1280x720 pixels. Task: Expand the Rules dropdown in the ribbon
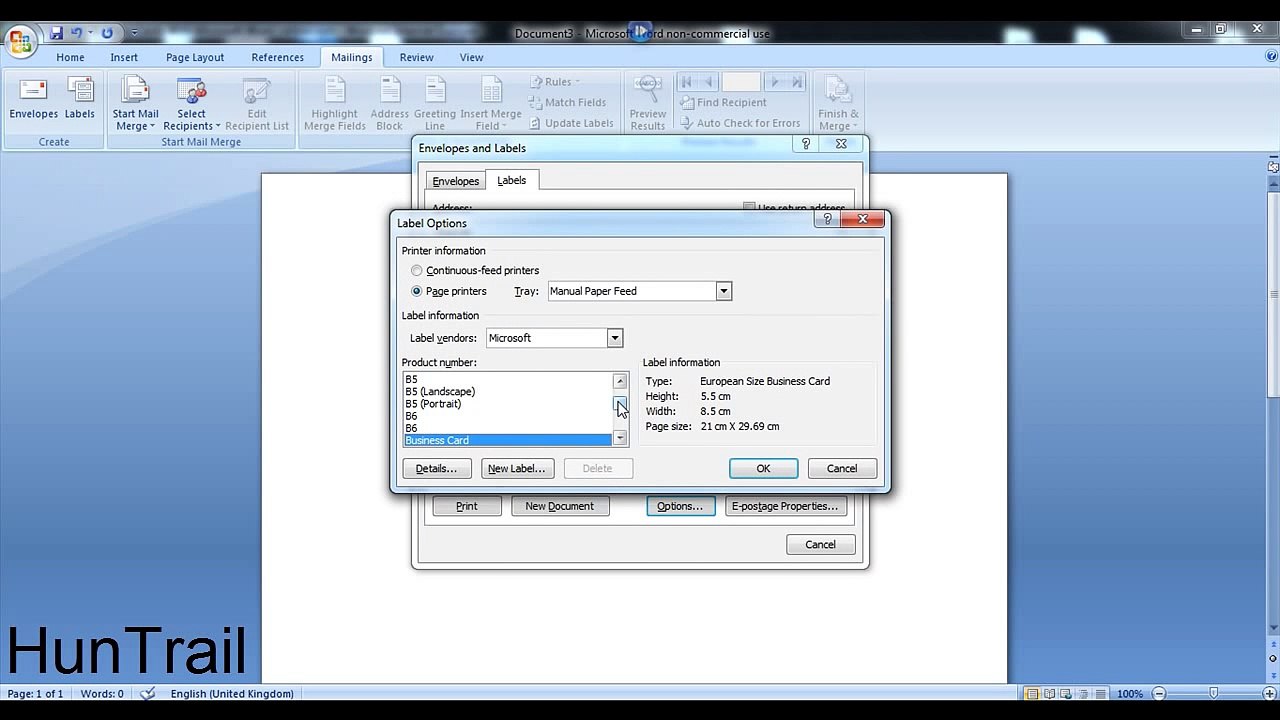point(554,82)
